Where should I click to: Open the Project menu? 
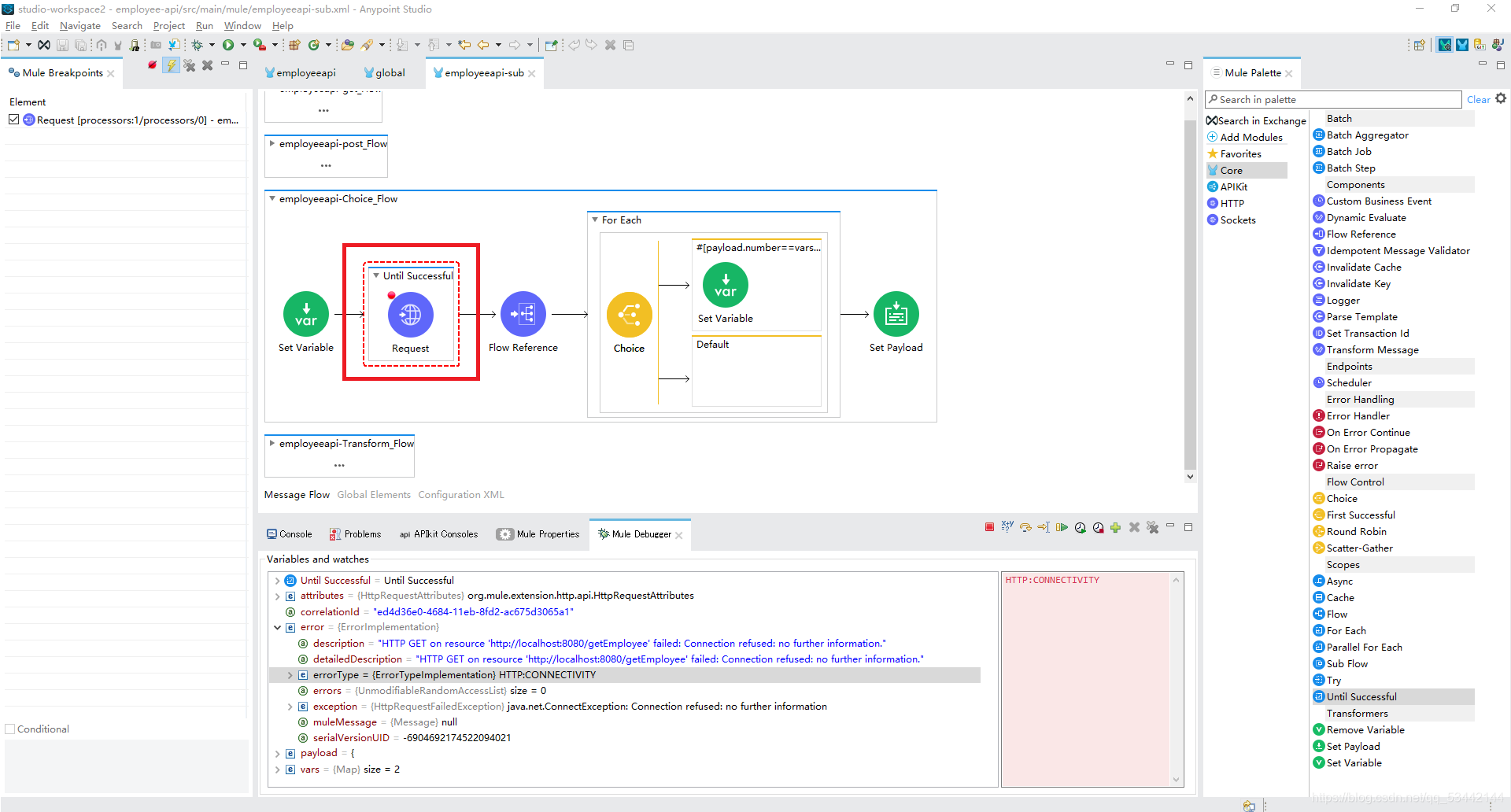pyautogui.click(x=169, y=26)
